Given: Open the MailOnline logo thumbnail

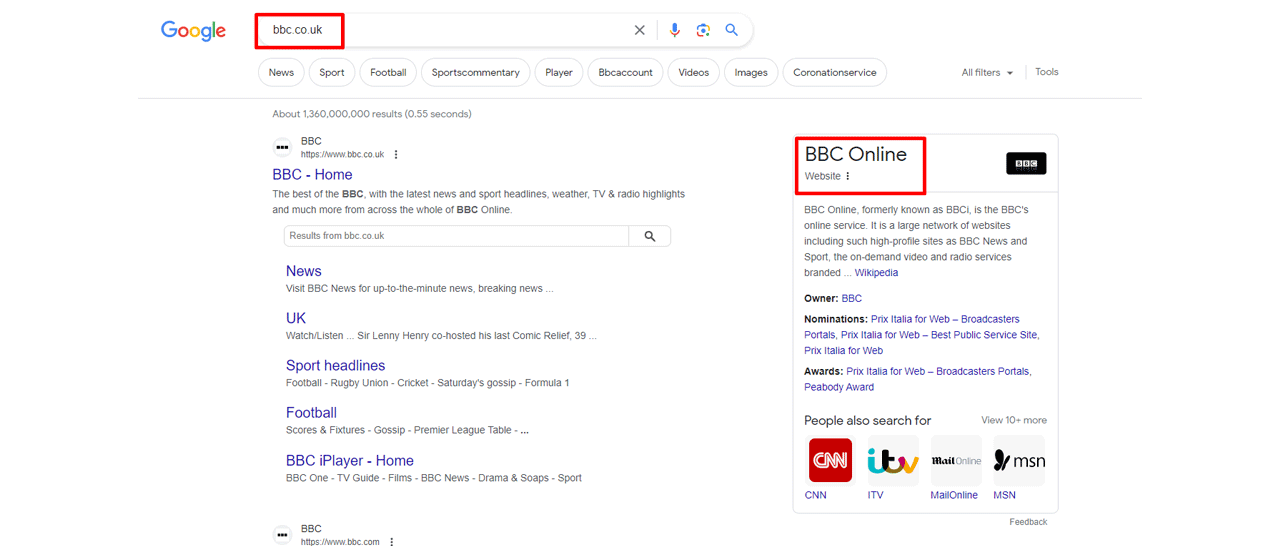Looking at the screenshot, I should (x=956, y=460).
